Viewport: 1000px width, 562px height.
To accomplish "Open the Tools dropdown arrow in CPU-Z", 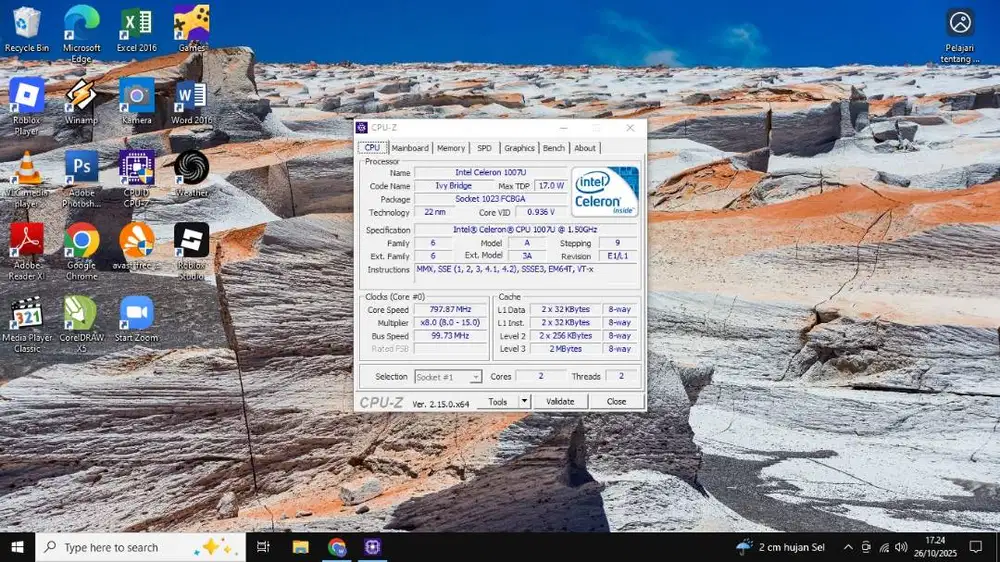I will pyautogui.click(x=524, y=401).
